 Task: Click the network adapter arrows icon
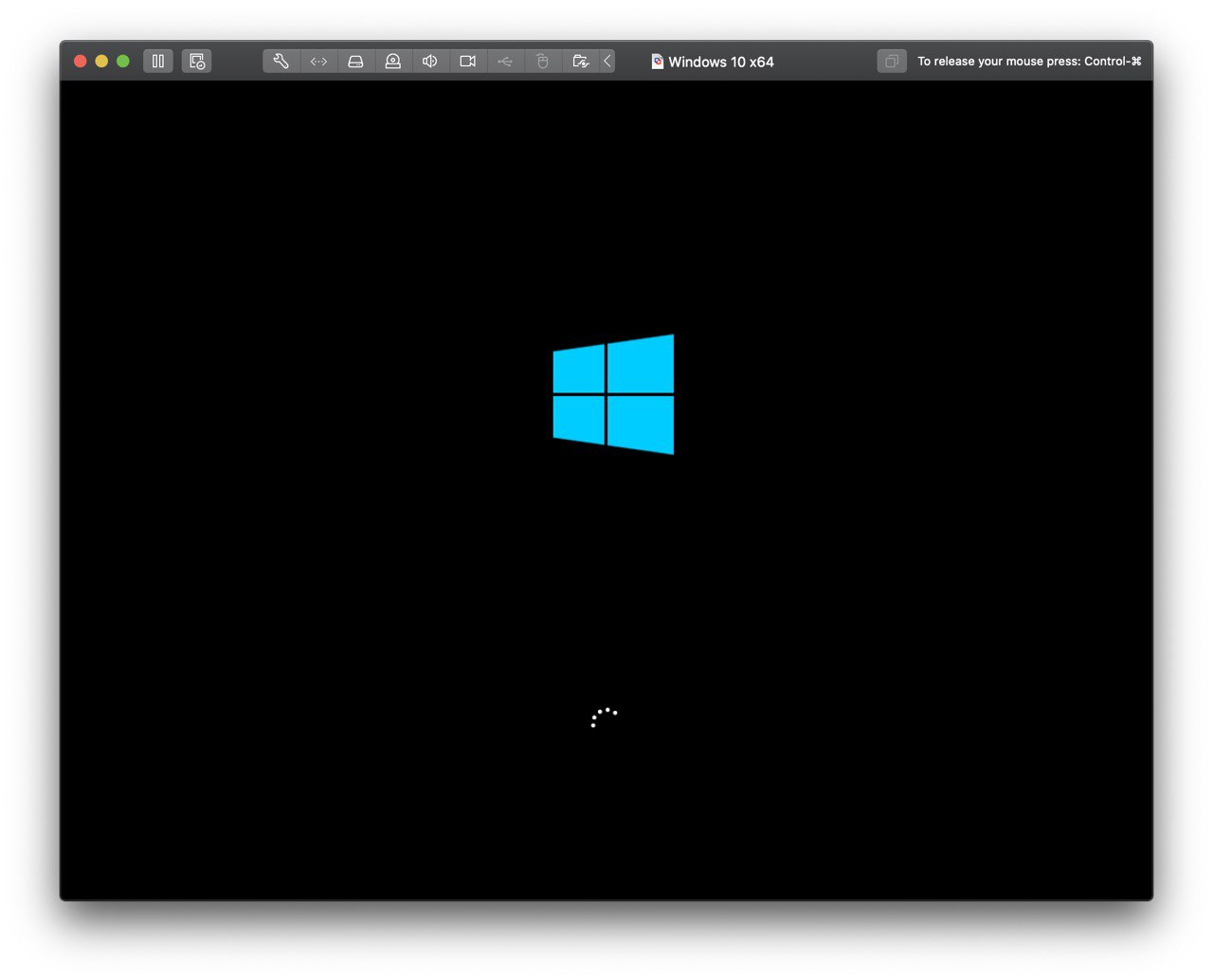[318, 62]
